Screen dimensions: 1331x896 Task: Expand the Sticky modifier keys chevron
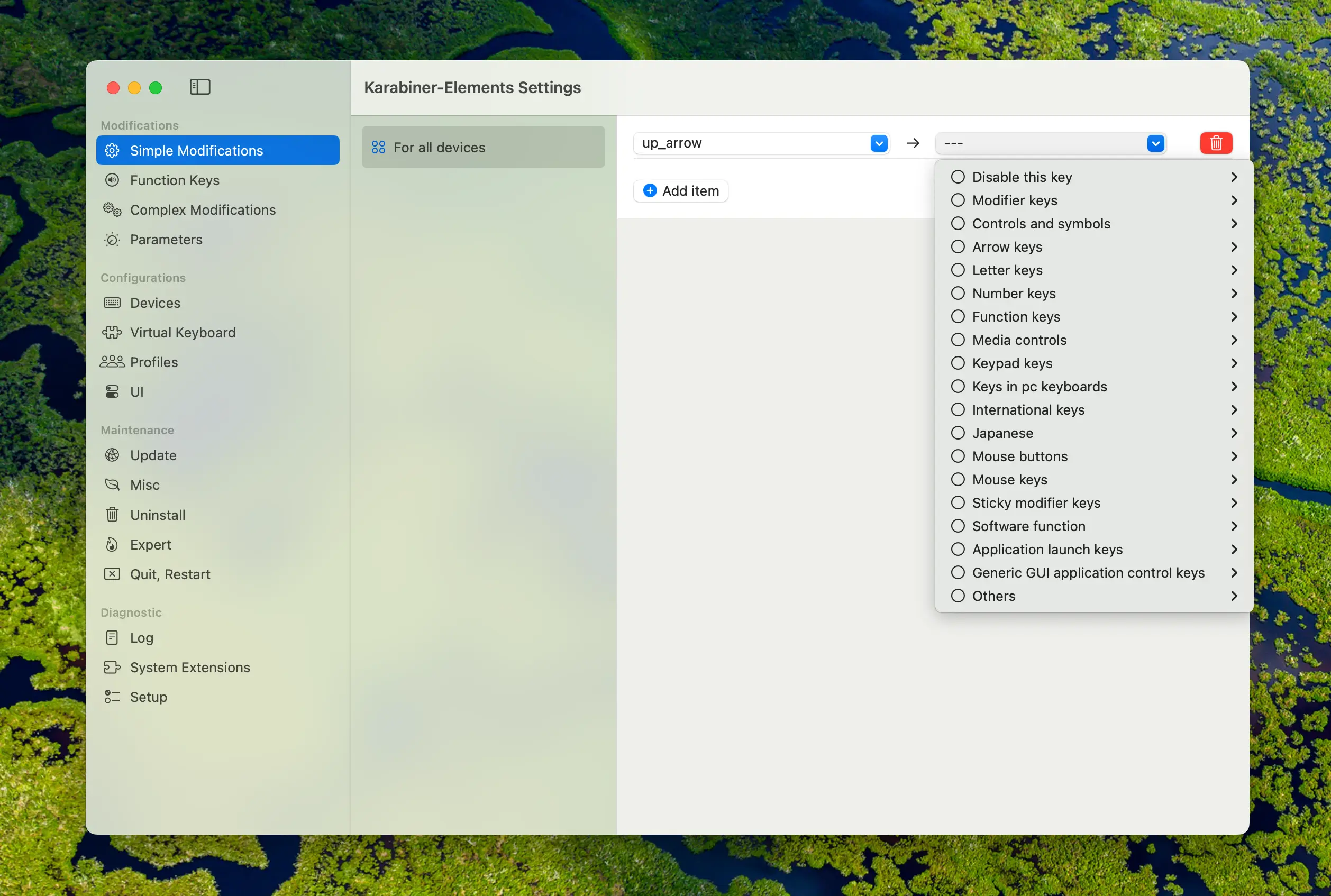pyautogui.click(x=1234, y=503)
